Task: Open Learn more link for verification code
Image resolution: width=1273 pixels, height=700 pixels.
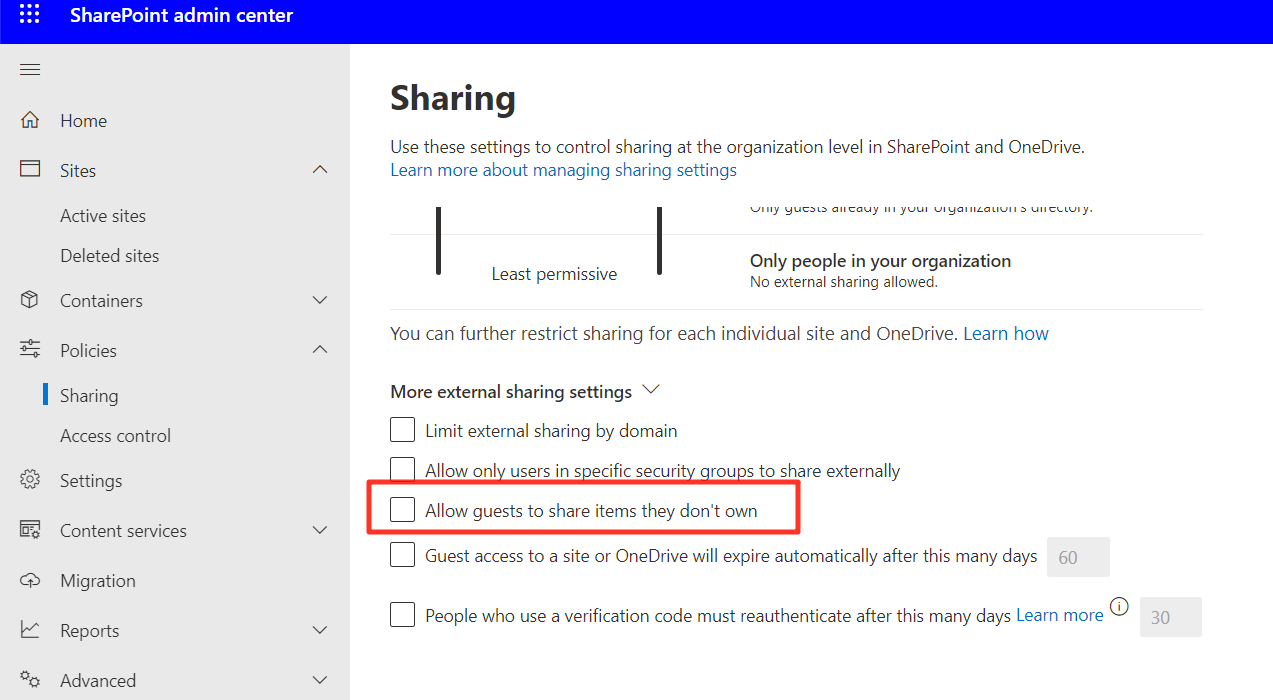Action: 1060,615
